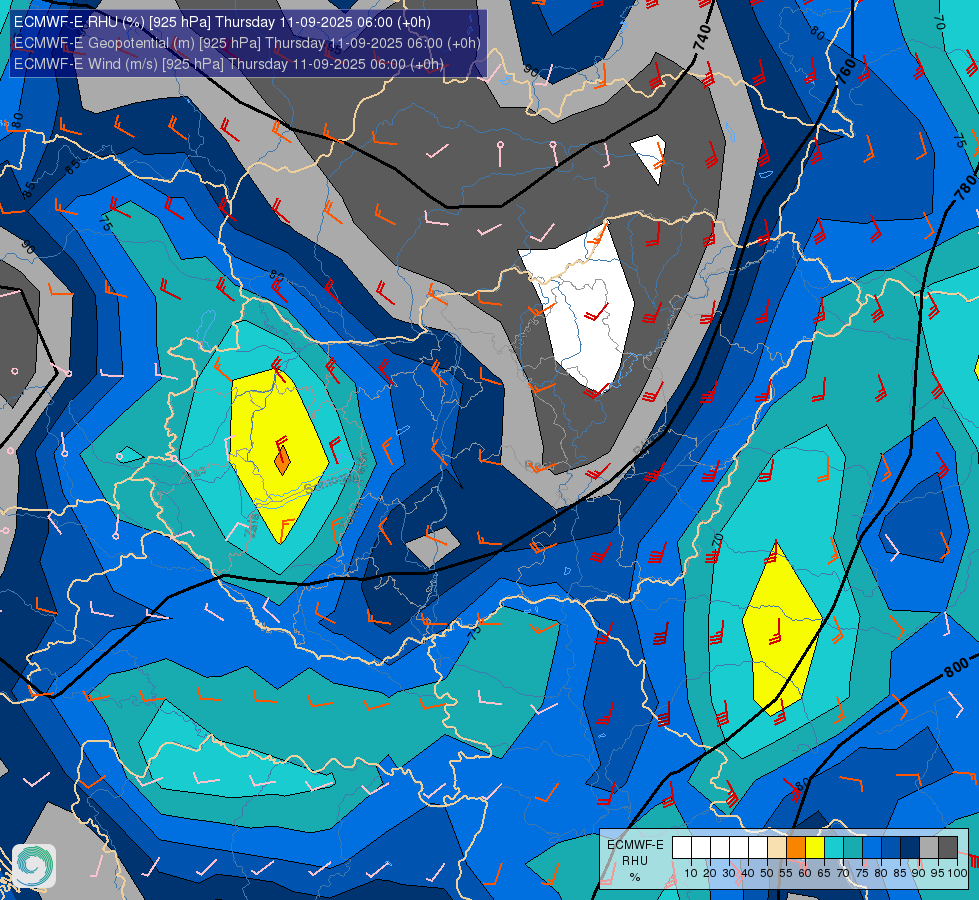
Task: Pick the cyan 65–70% legend swatch
Action: coord(834,848)
